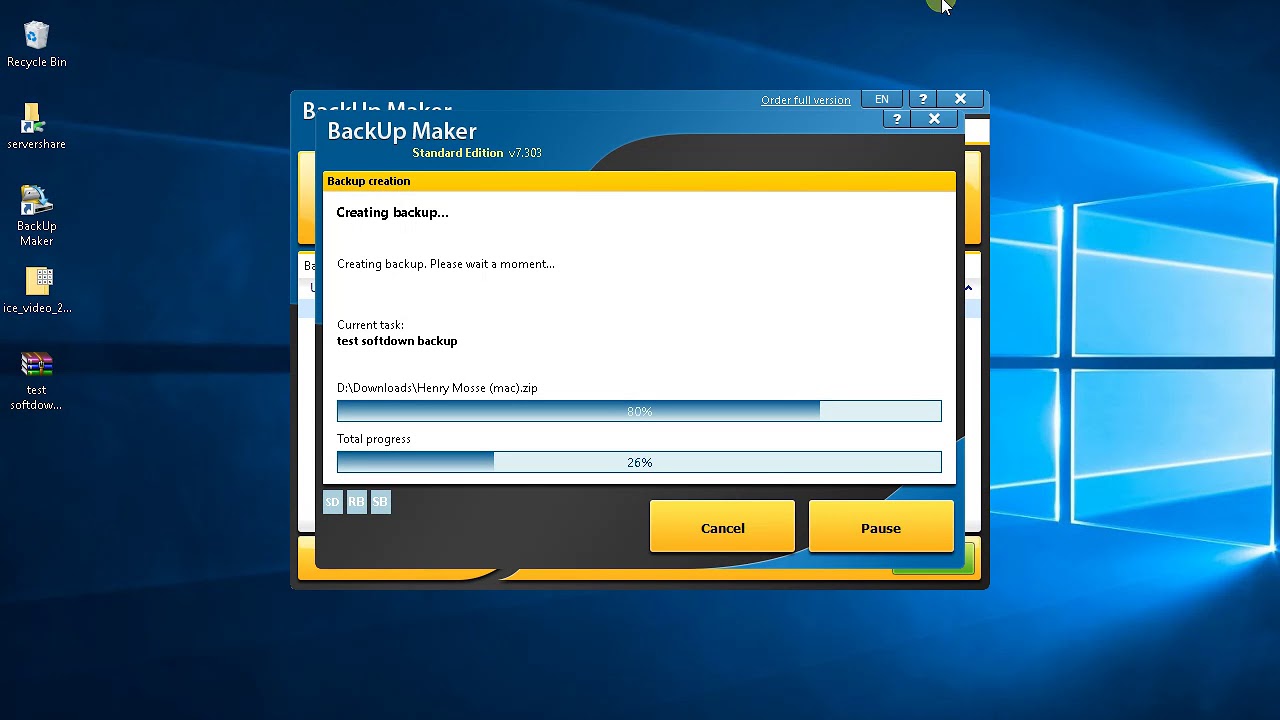Viewport: 1280px width, 720px height.
Task: Click the Order full version link
Action: [x=806, y=100]
